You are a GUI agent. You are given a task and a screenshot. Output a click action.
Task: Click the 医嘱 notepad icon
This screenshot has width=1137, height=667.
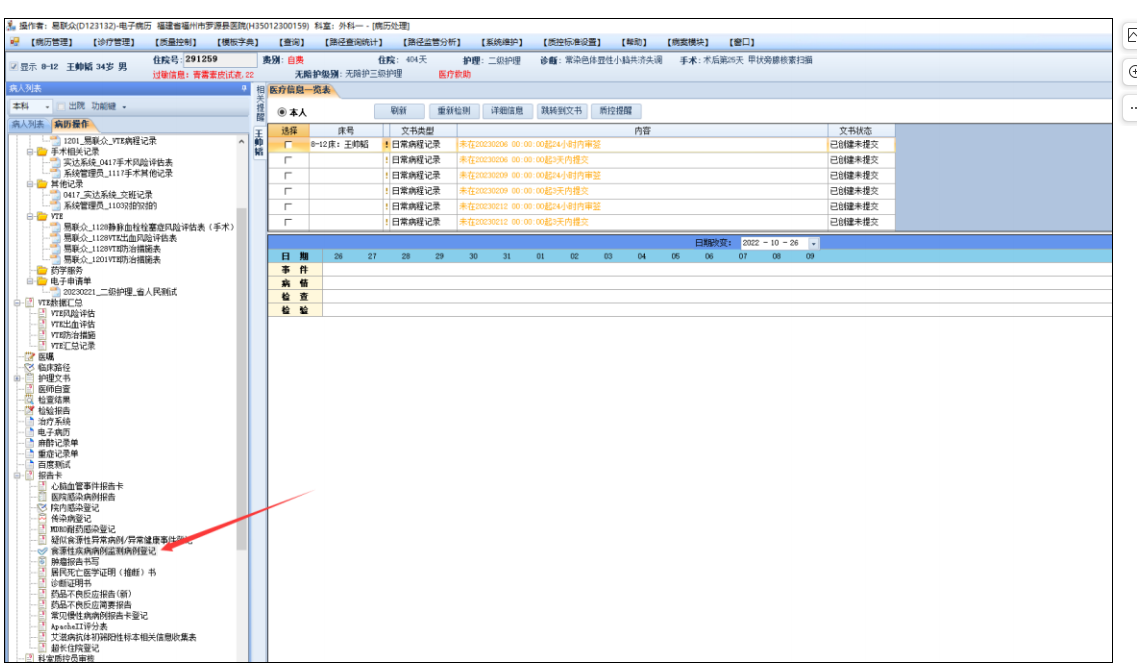pyautogui.click(x=30, y=357)
